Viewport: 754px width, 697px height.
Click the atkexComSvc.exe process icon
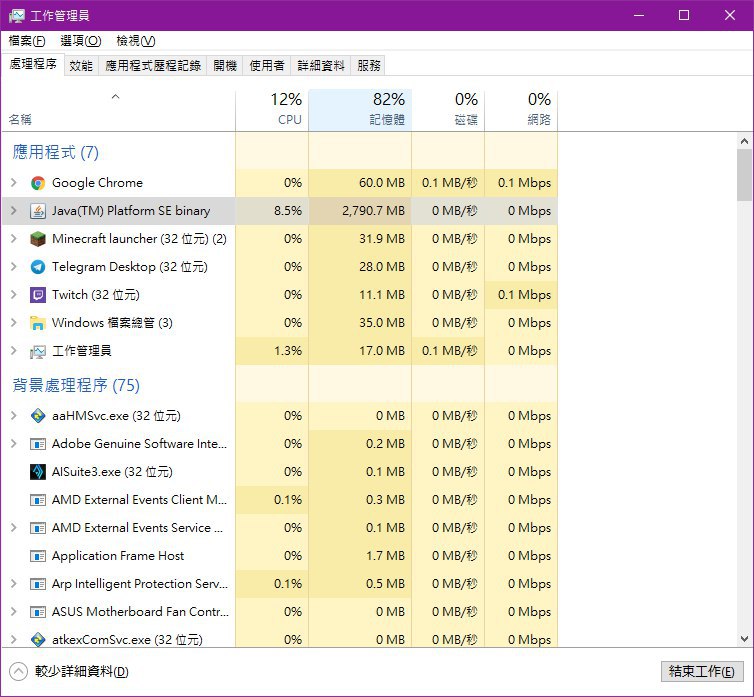[38, 639]
